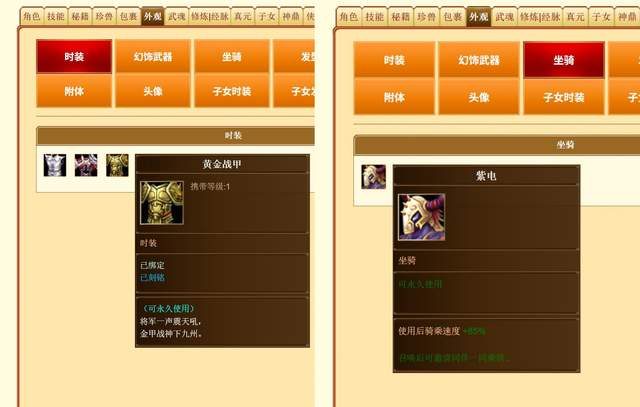Switch to the 技能 tab in the left panel
The height and width of the screenshot is (407, 640).
click(56, 17)
